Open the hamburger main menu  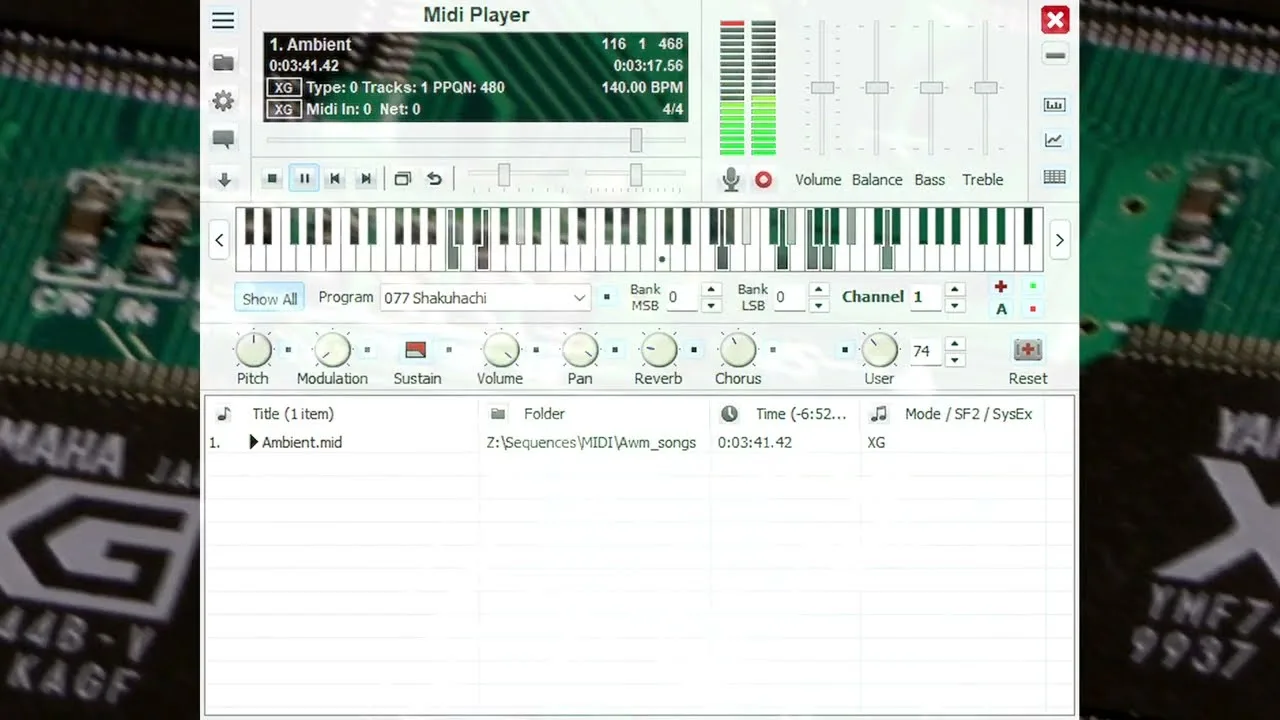click(x=223, y=21)
